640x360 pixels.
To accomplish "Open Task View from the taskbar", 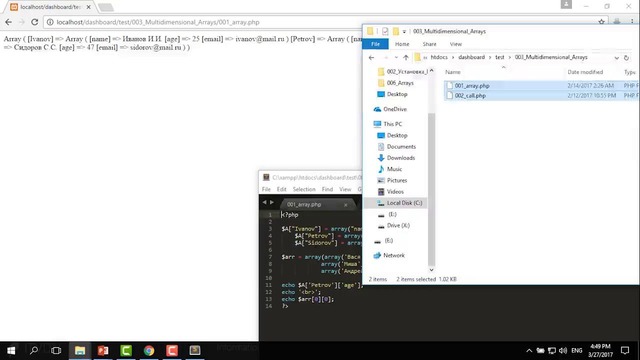I will pos(56,351).
